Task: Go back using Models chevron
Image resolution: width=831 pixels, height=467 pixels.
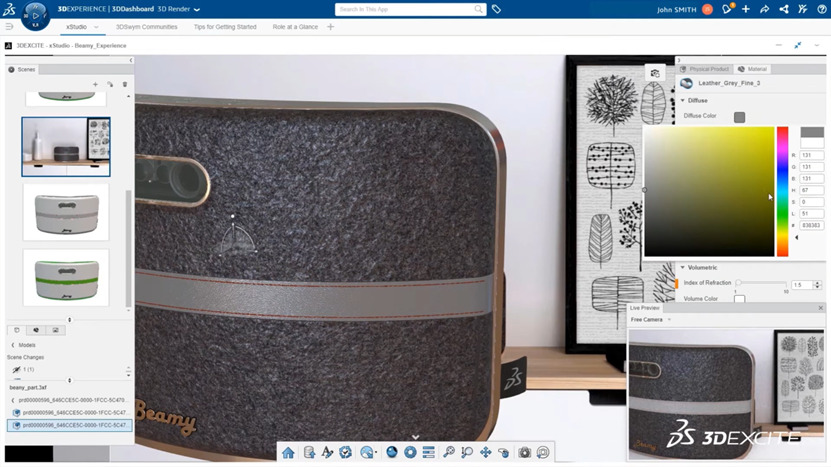Action: coord(13,345)
